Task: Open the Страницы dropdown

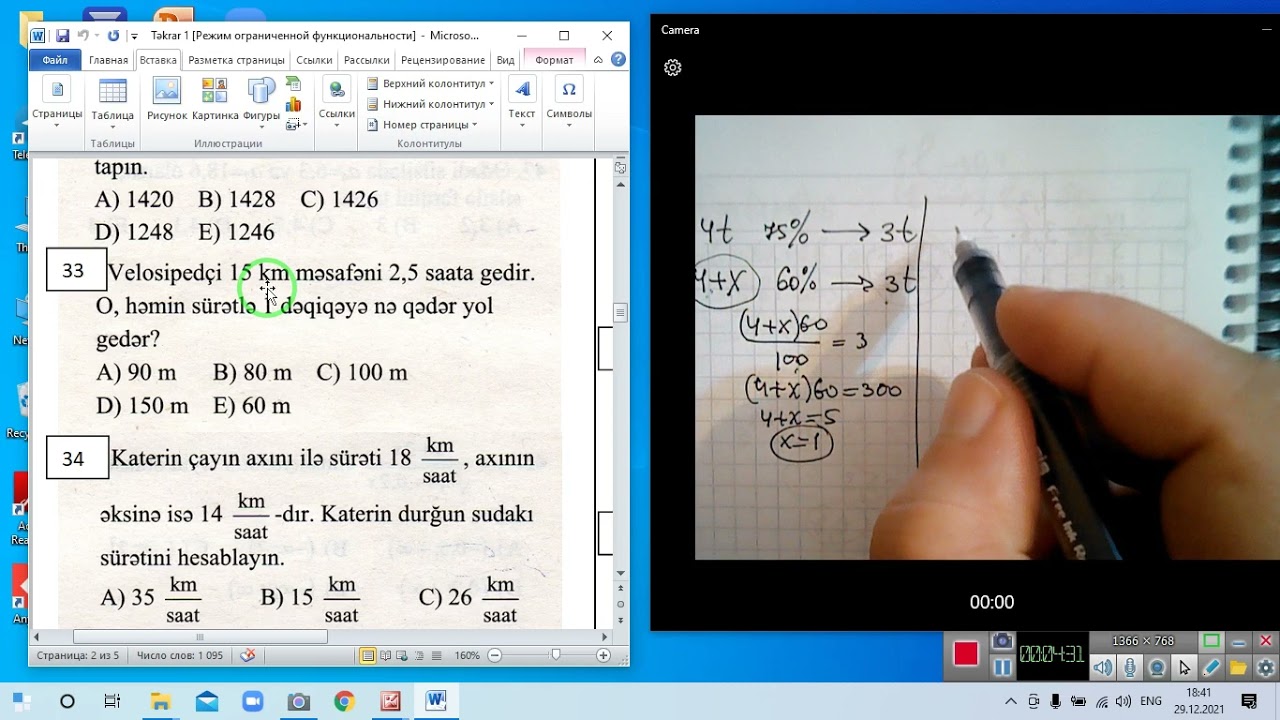Action: tap(57, 103)
